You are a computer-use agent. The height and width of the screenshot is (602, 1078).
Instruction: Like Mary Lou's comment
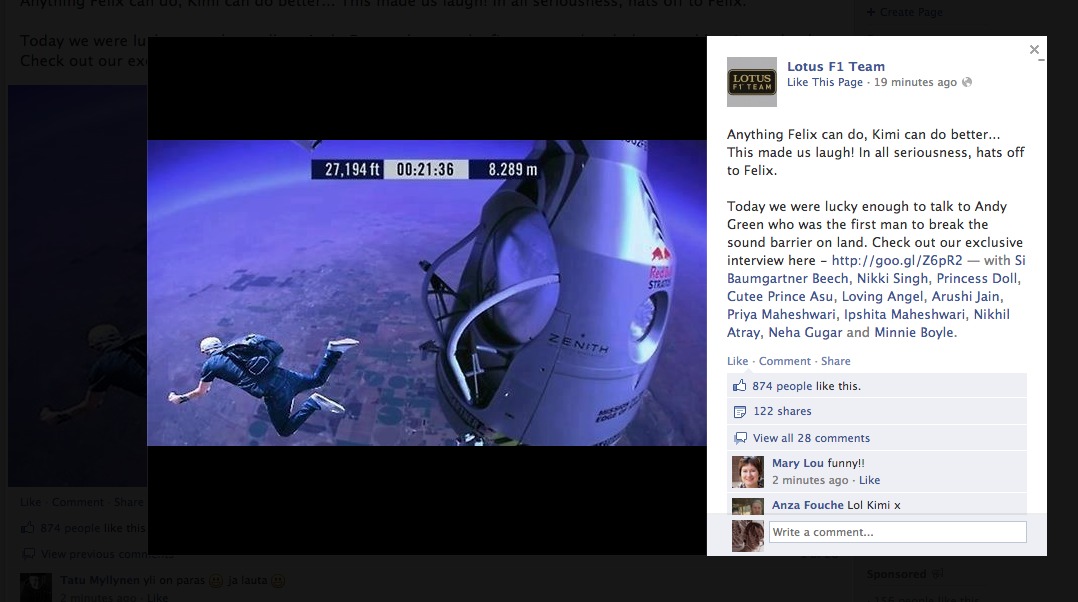point(869,481)
